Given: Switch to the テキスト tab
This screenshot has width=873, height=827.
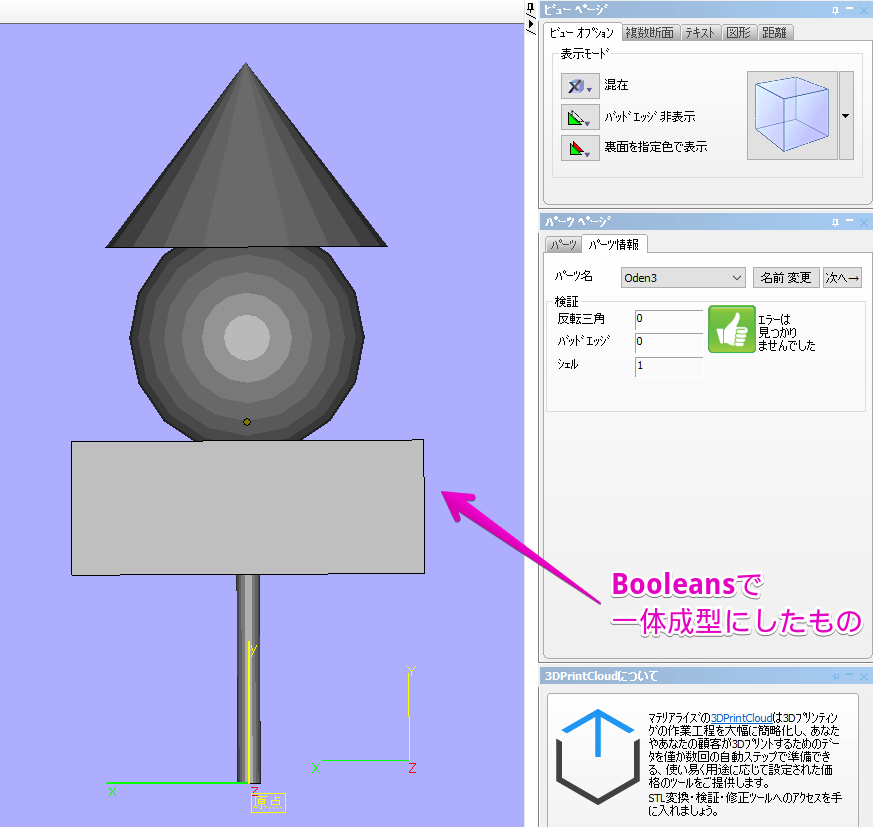Looking at the screenshot, I should (x=700, y=33).
